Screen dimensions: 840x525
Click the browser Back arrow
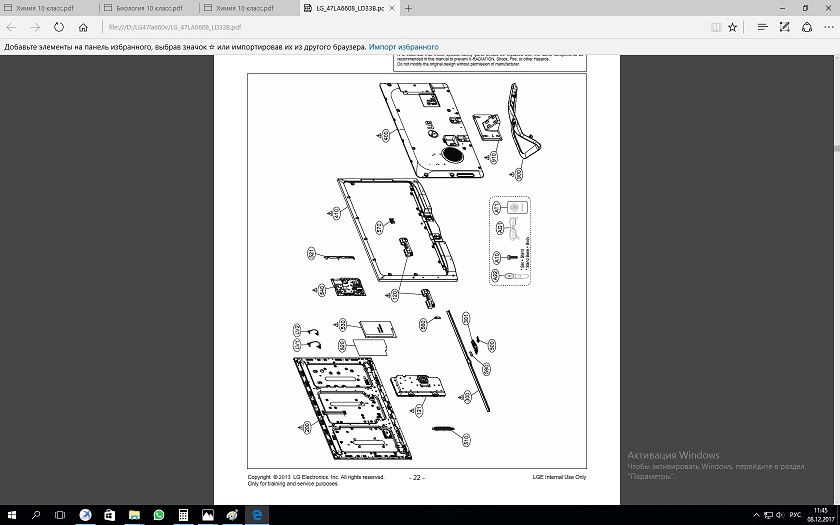tap(11, 27)
